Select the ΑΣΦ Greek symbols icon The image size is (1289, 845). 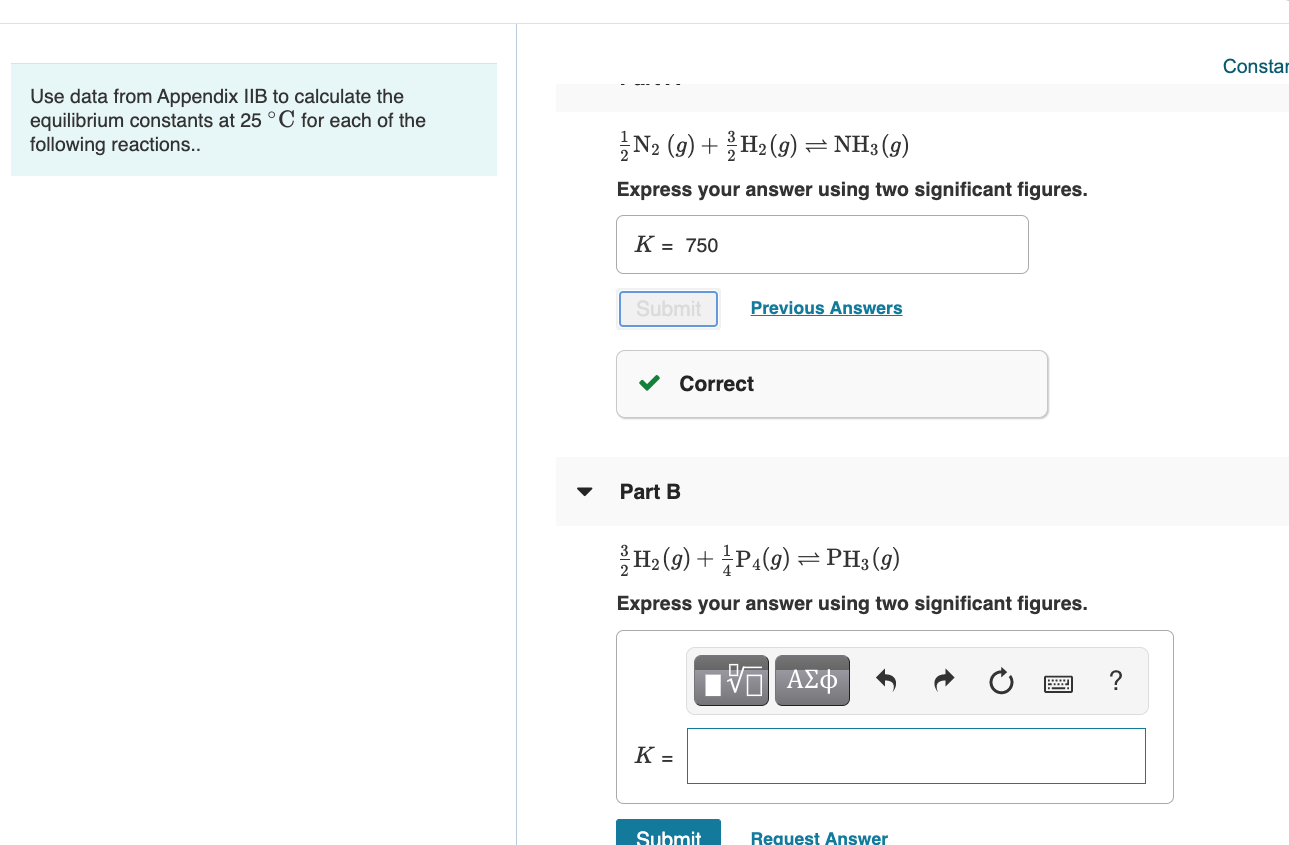811,680
